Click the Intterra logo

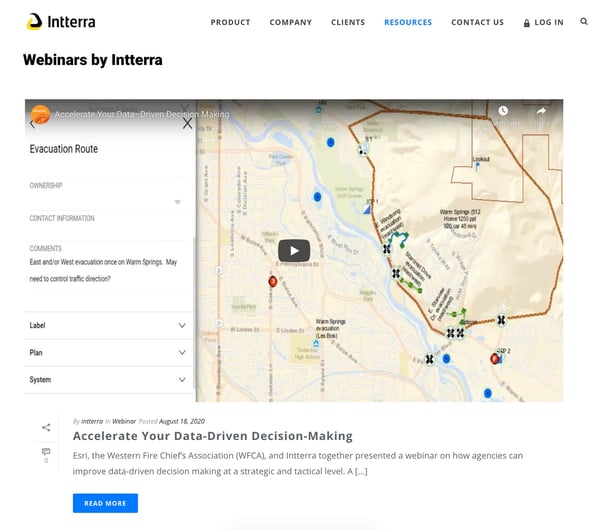coord(61,21)
